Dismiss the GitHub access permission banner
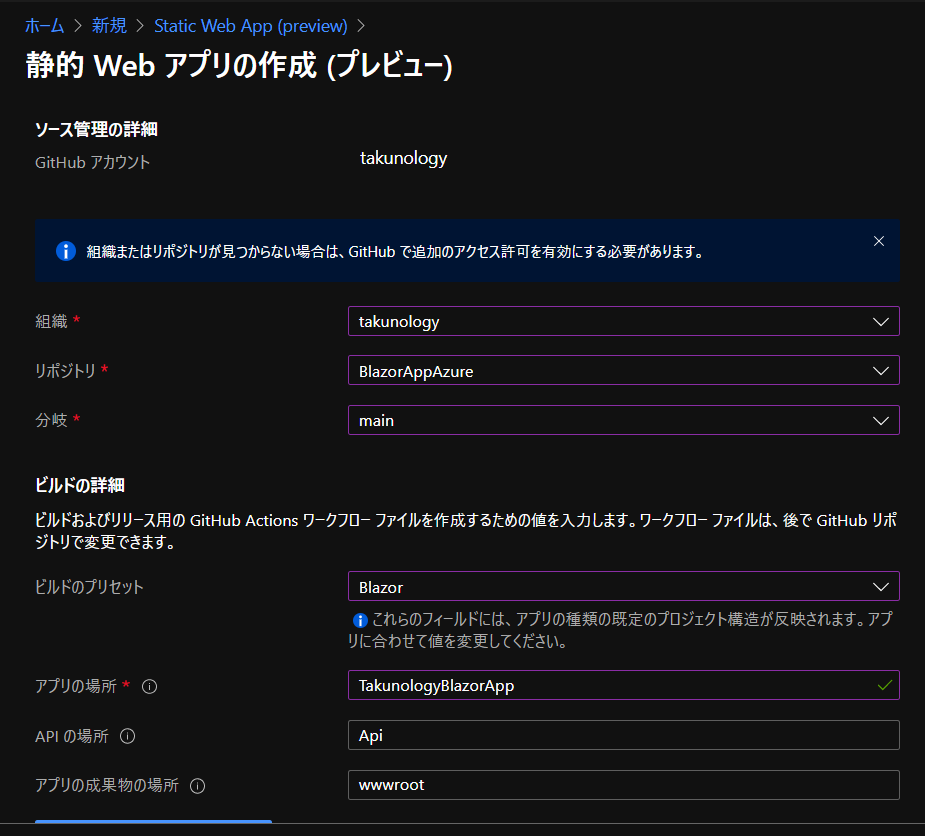Screen dimensions: 925x836 878,240
